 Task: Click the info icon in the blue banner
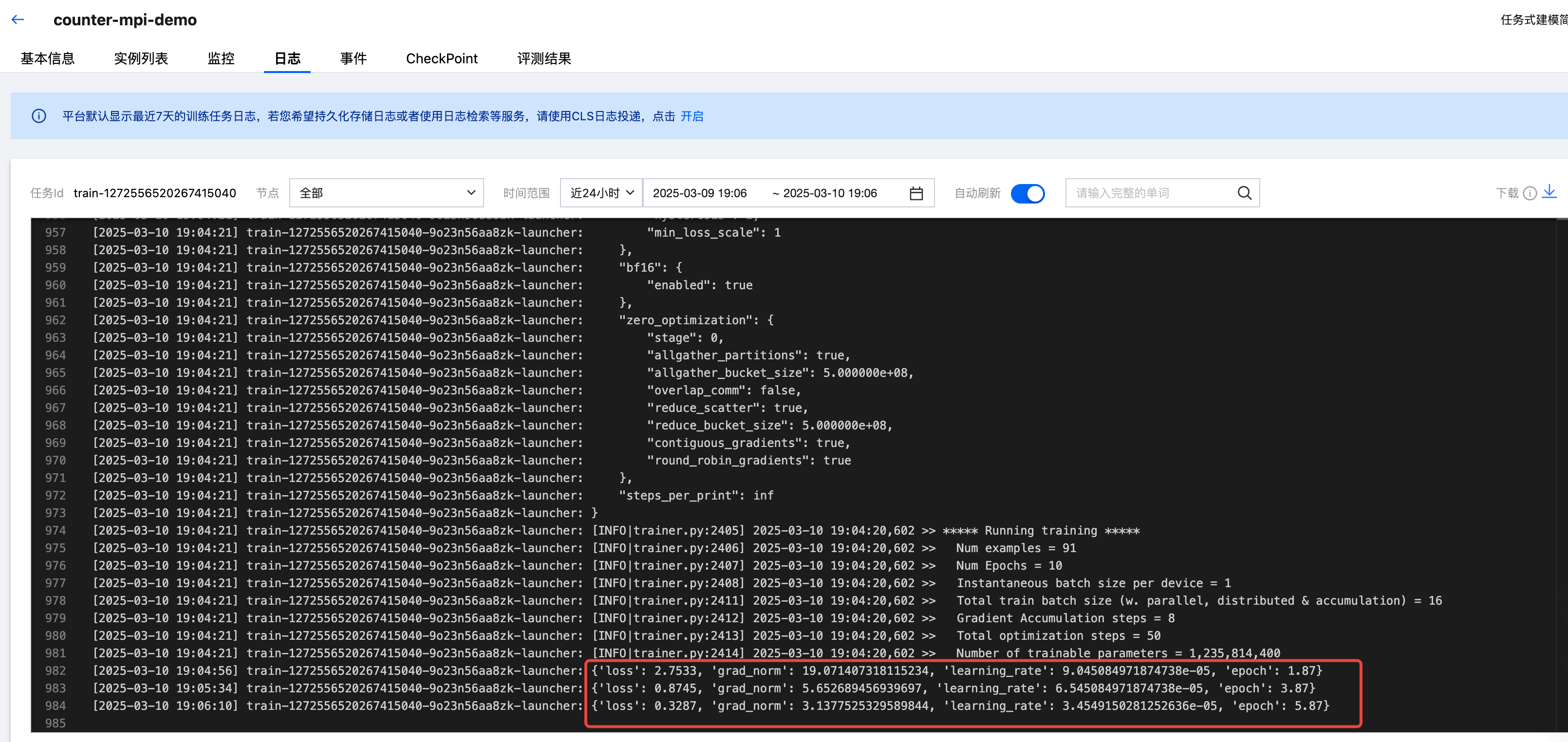click(38, 116)
